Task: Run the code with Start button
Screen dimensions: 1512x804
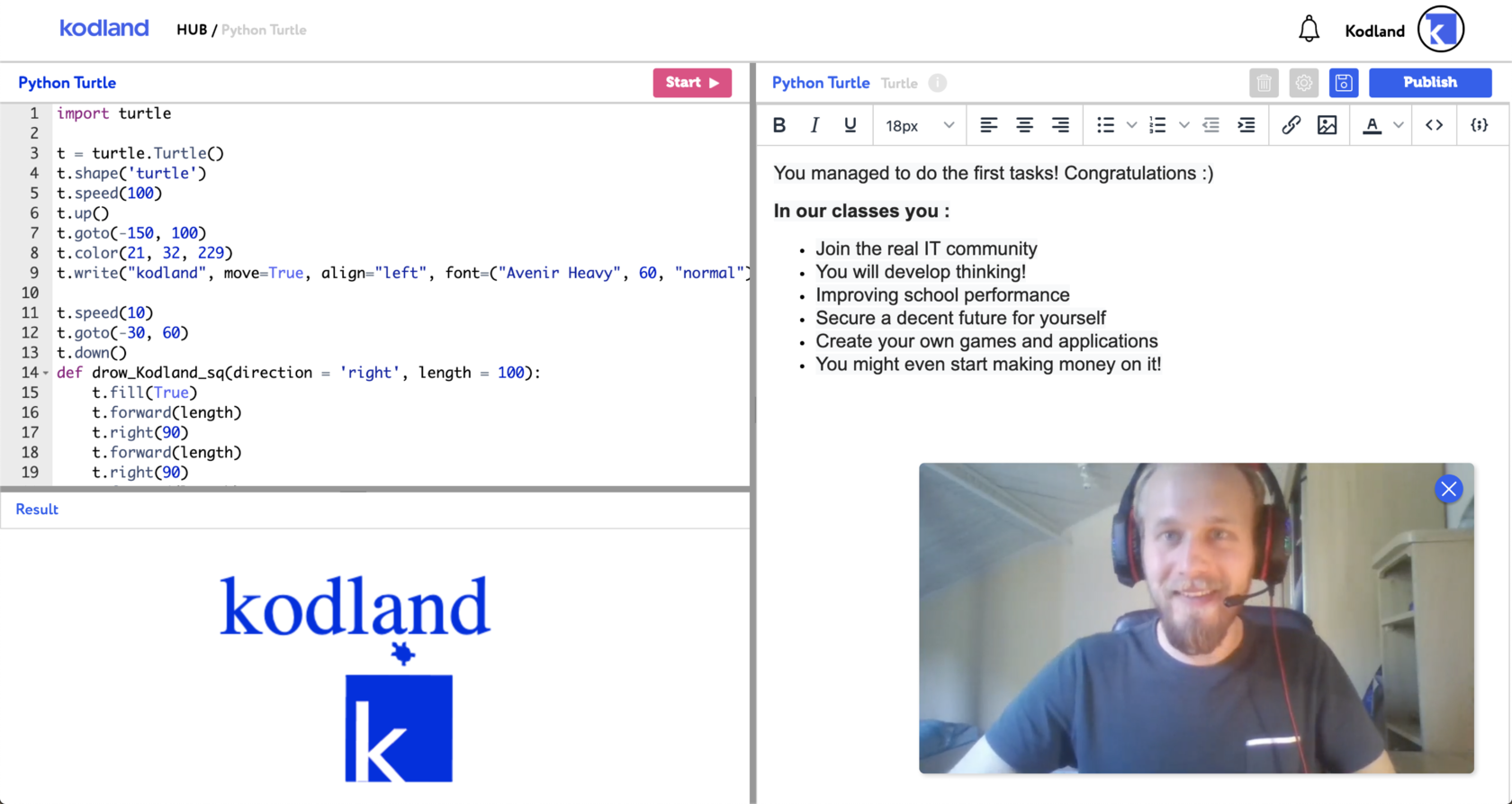Action: [x=692, y=83]
